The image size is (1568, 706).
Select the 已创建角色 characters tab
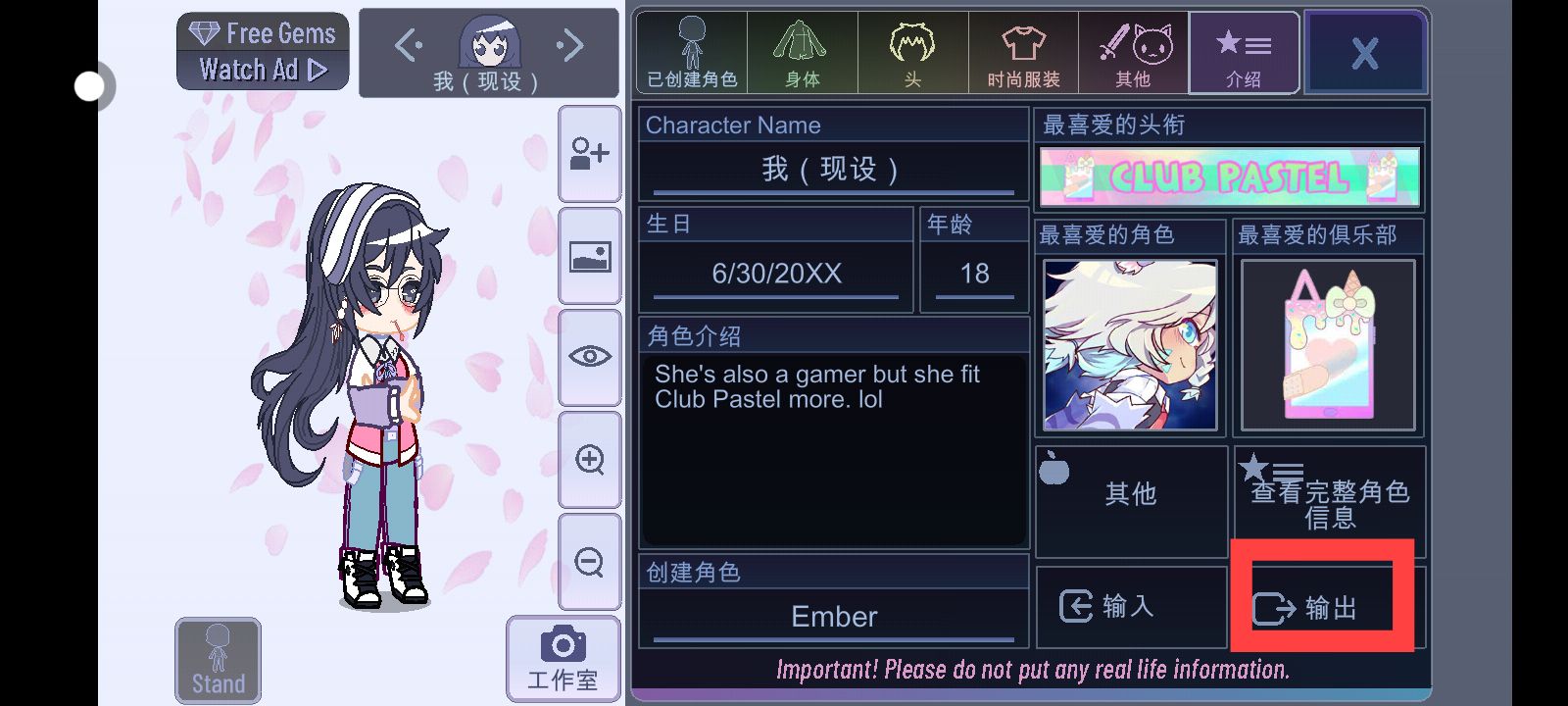(x=692, y=53)
